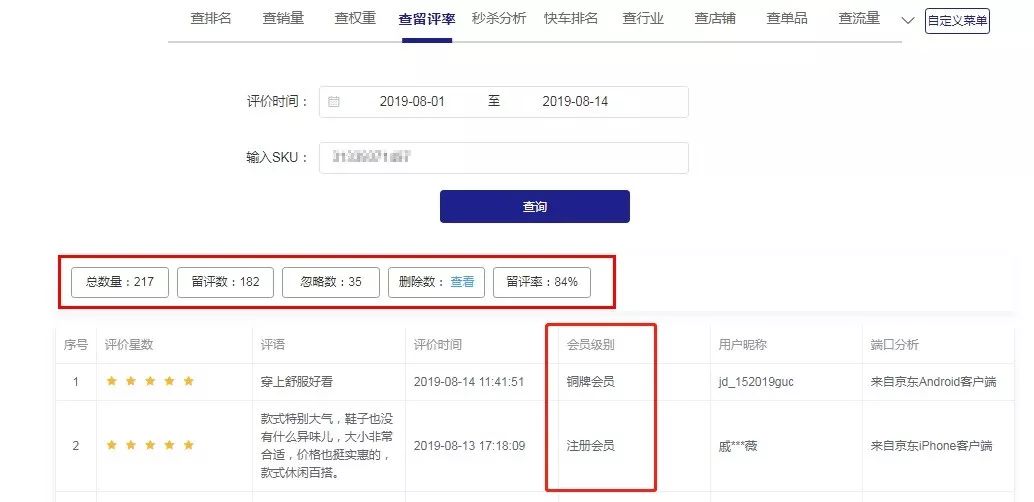This screenshot has width=1034, height=502.
Task: Click the 查询 search button
Action: point(535,206)
